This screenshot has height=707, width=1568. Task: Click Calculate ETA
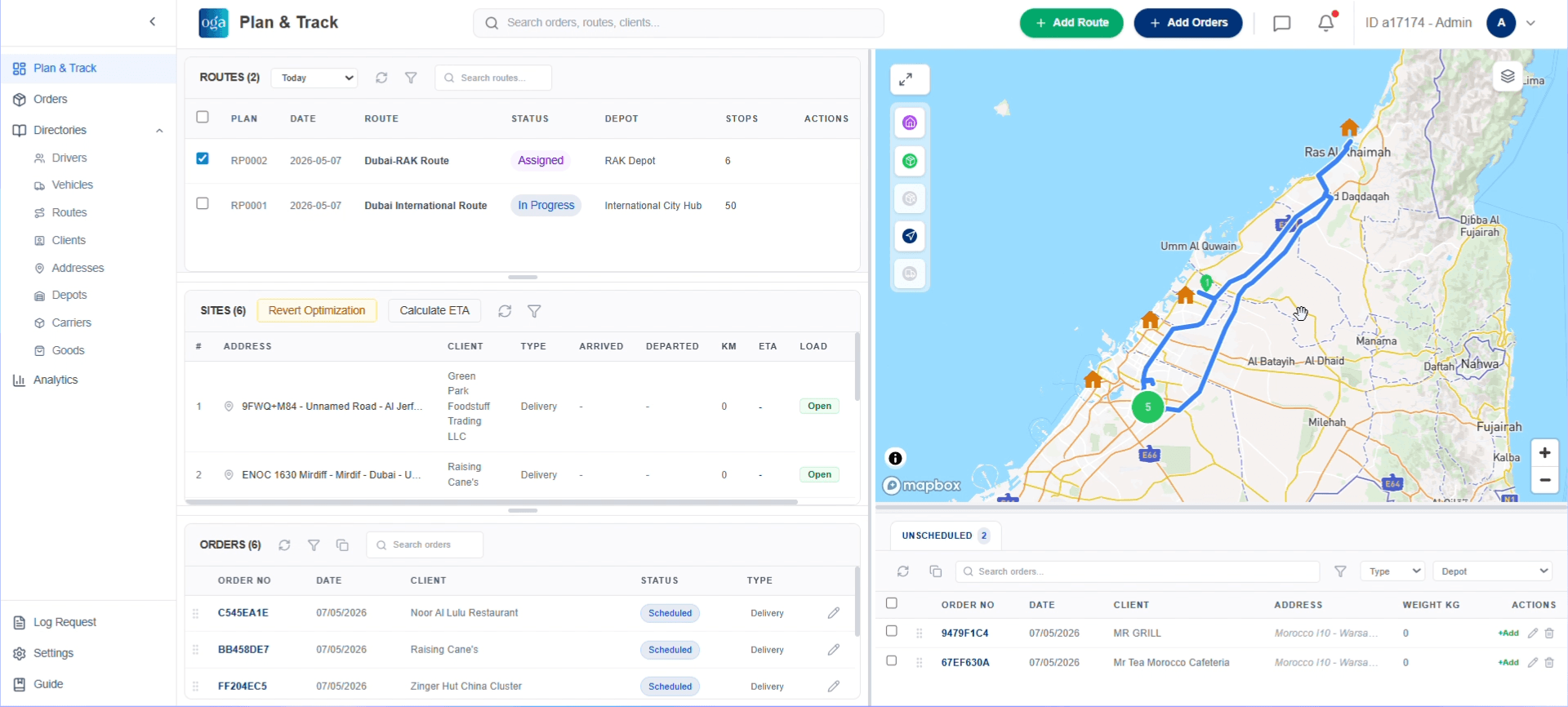[434, 311]
